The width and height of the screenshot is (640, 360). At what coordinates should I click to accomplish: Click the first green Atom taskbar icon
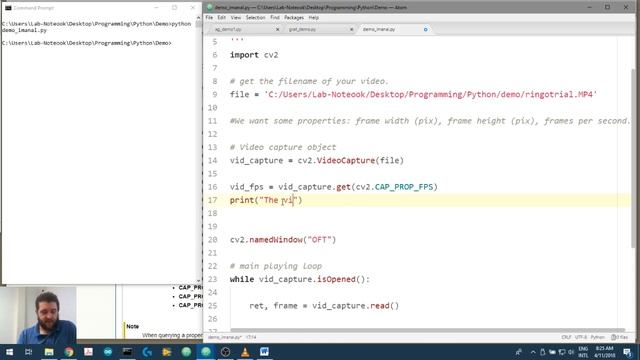click(186, 352)
